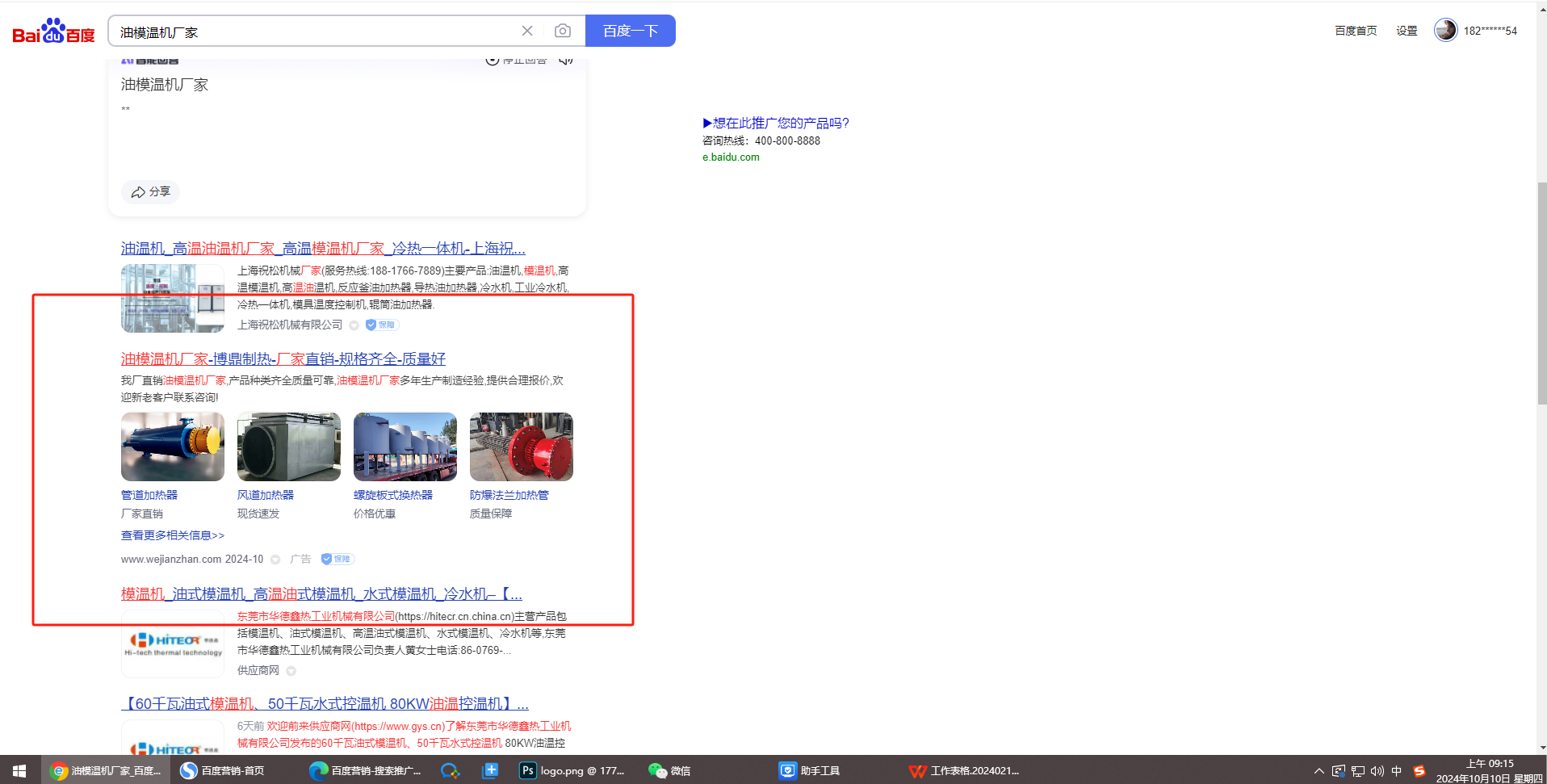Open image search via the camera icon

tap(563, 31)
